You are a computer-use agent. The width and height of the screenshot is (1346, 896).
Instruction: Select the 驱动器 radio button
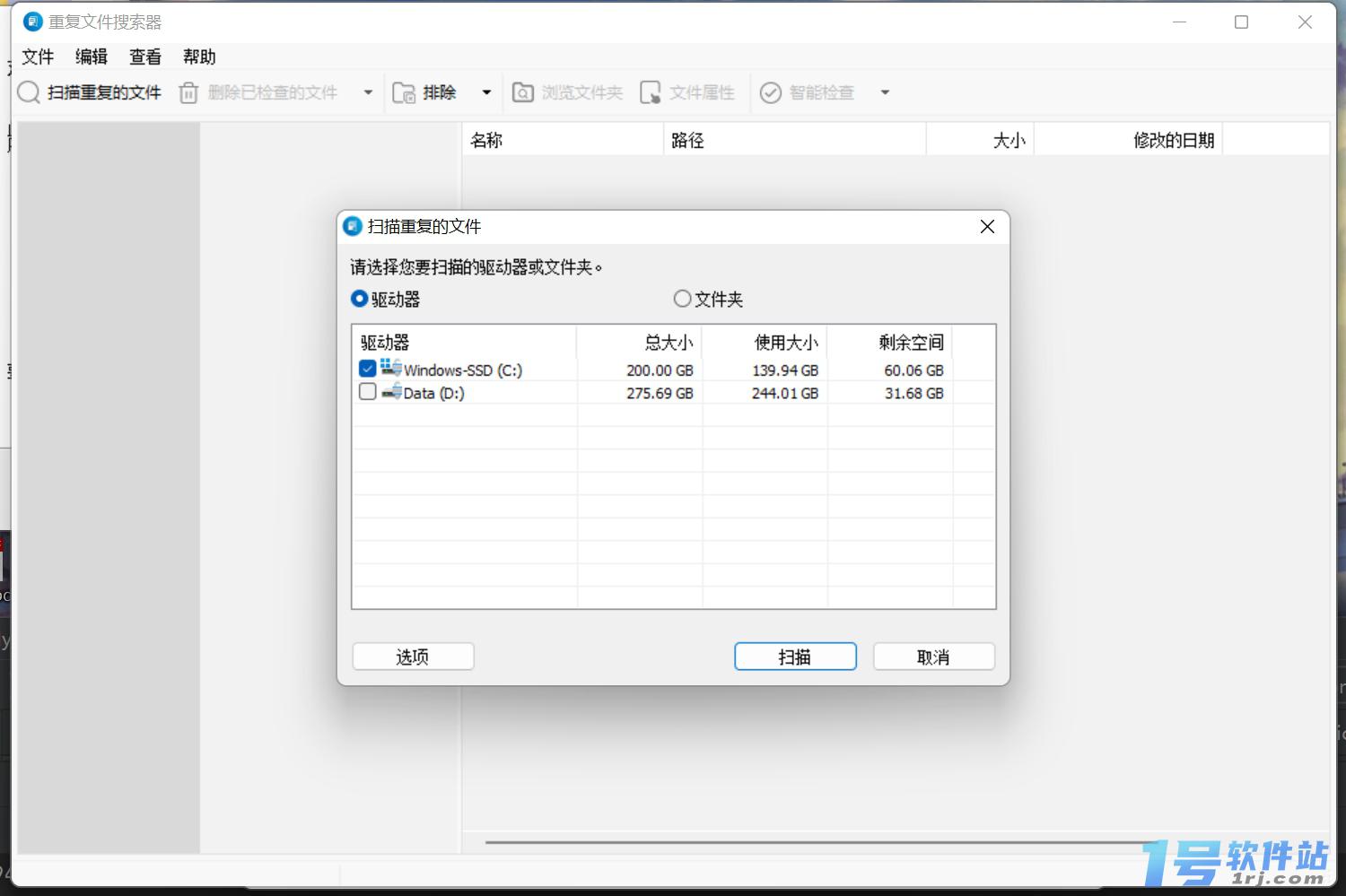tap(359, 299)
